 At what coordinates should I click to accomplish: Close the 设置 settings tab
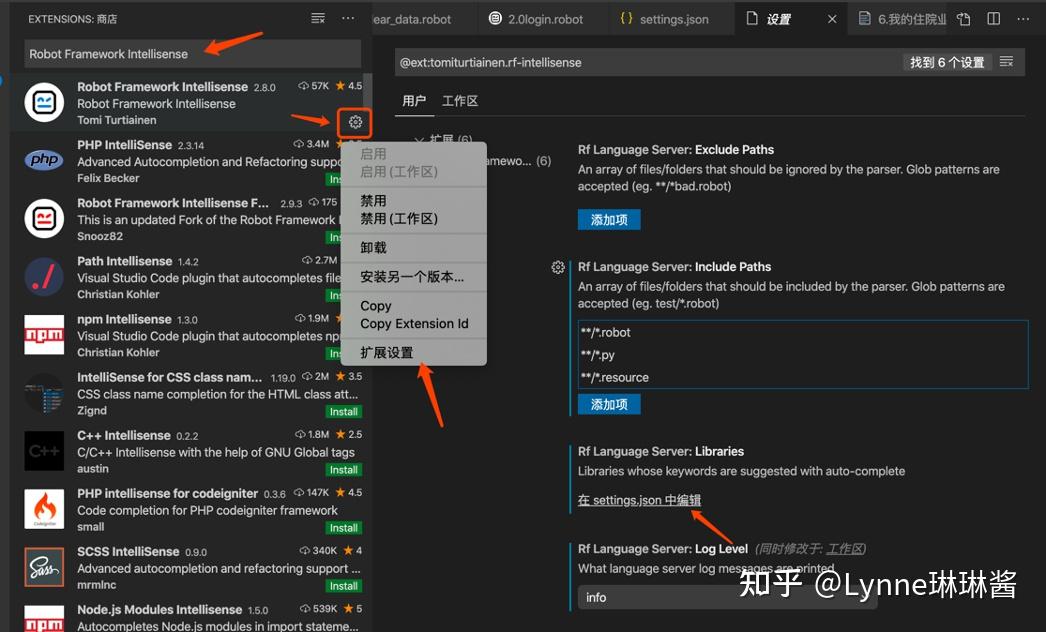pyautogui.click(x=832, y=19)
